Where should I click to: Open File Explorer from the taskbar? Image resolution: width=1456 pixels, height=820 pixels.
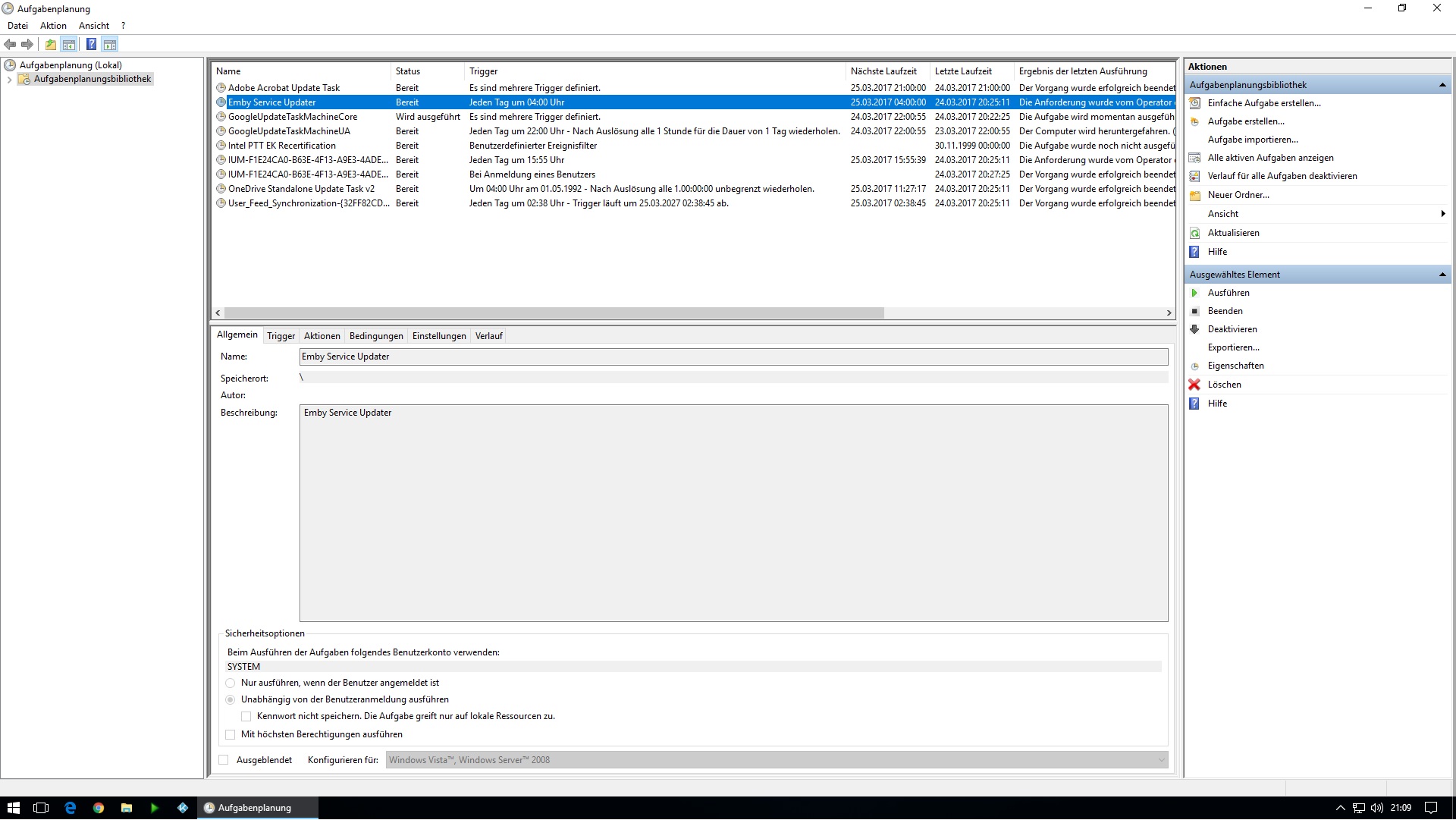click(x=127, y=808)
